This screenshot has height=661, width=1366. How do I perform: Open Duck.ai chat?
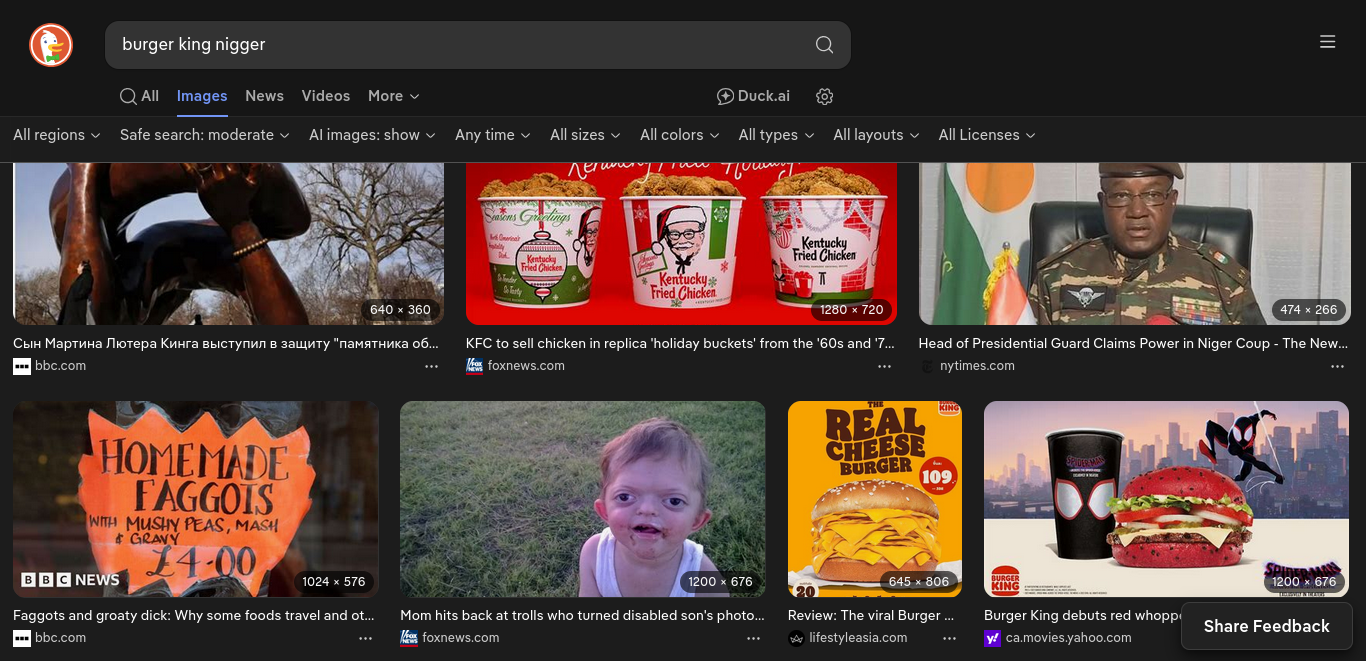point(753,96)
